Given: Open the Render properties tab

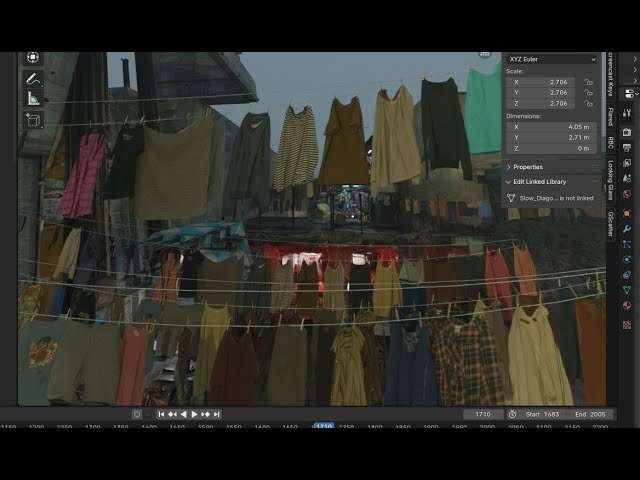Looking at the screenshot, I should [627, 132].
